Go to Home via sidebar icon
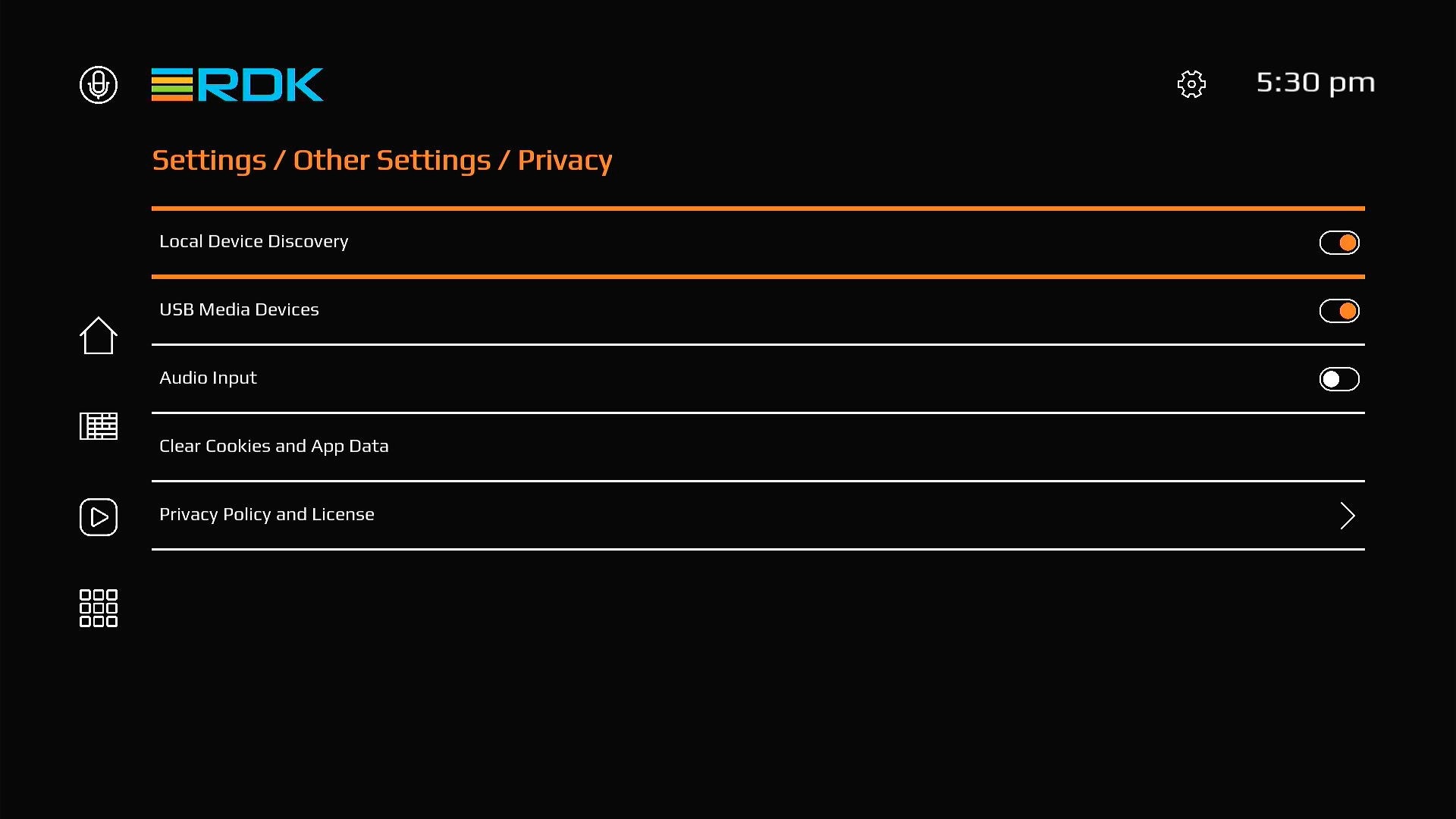1456x819 pixels. pos(99,335)
